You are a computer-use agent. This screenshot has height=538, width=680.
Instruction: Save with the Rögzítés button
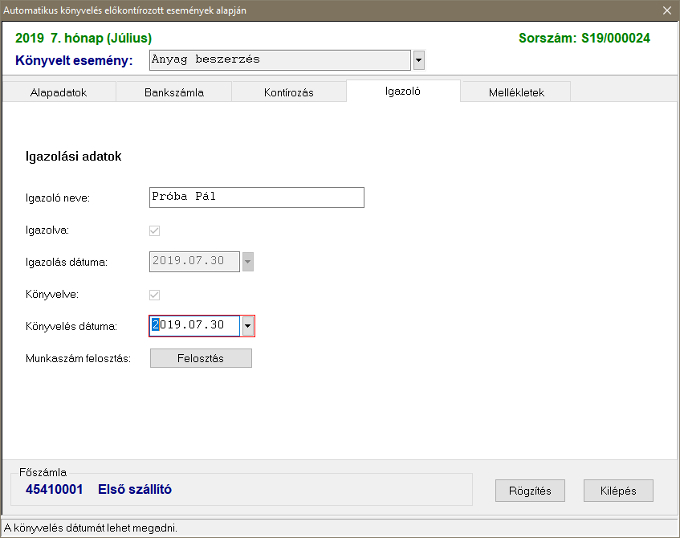click(x=530, y=490)
